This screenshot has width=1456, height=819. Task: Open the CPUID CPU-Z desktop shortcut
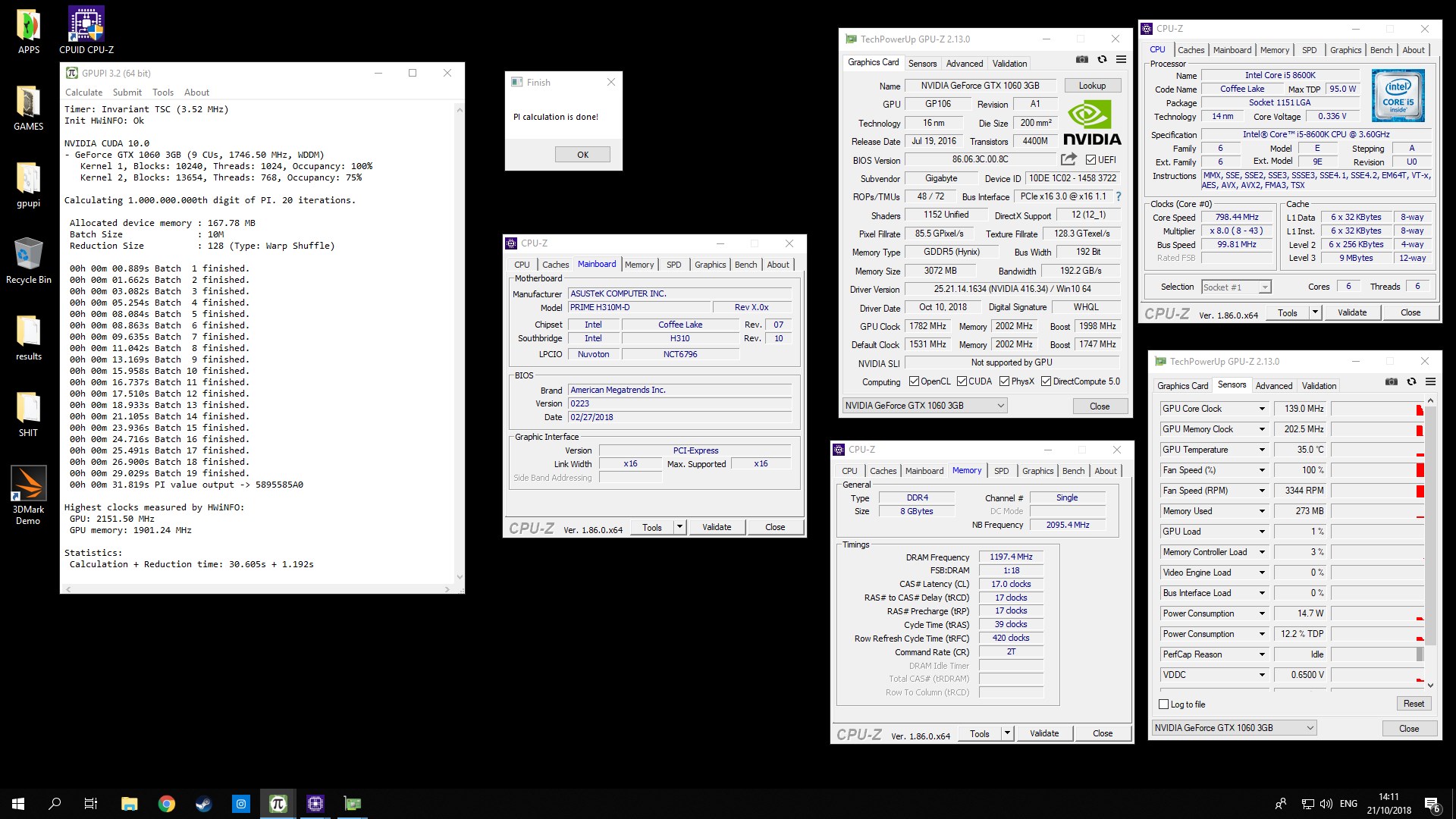pyautogui.click(x=86, y=30)
